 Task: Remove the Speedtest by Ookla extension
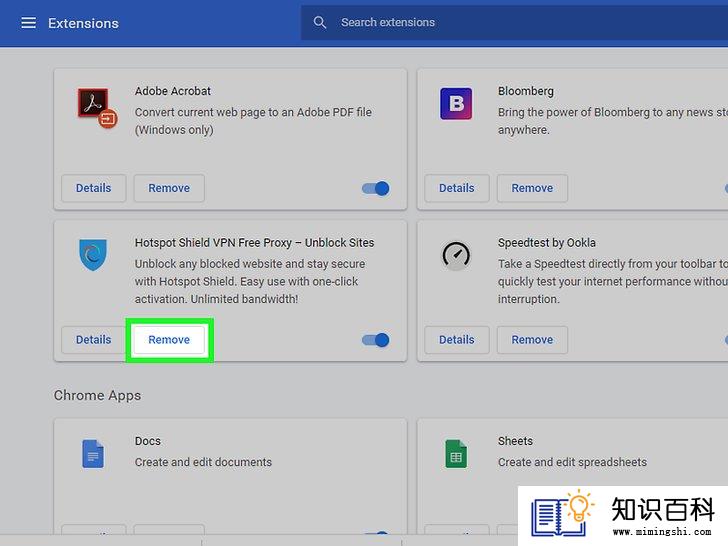pyautogui.click(x=532, y=340)
